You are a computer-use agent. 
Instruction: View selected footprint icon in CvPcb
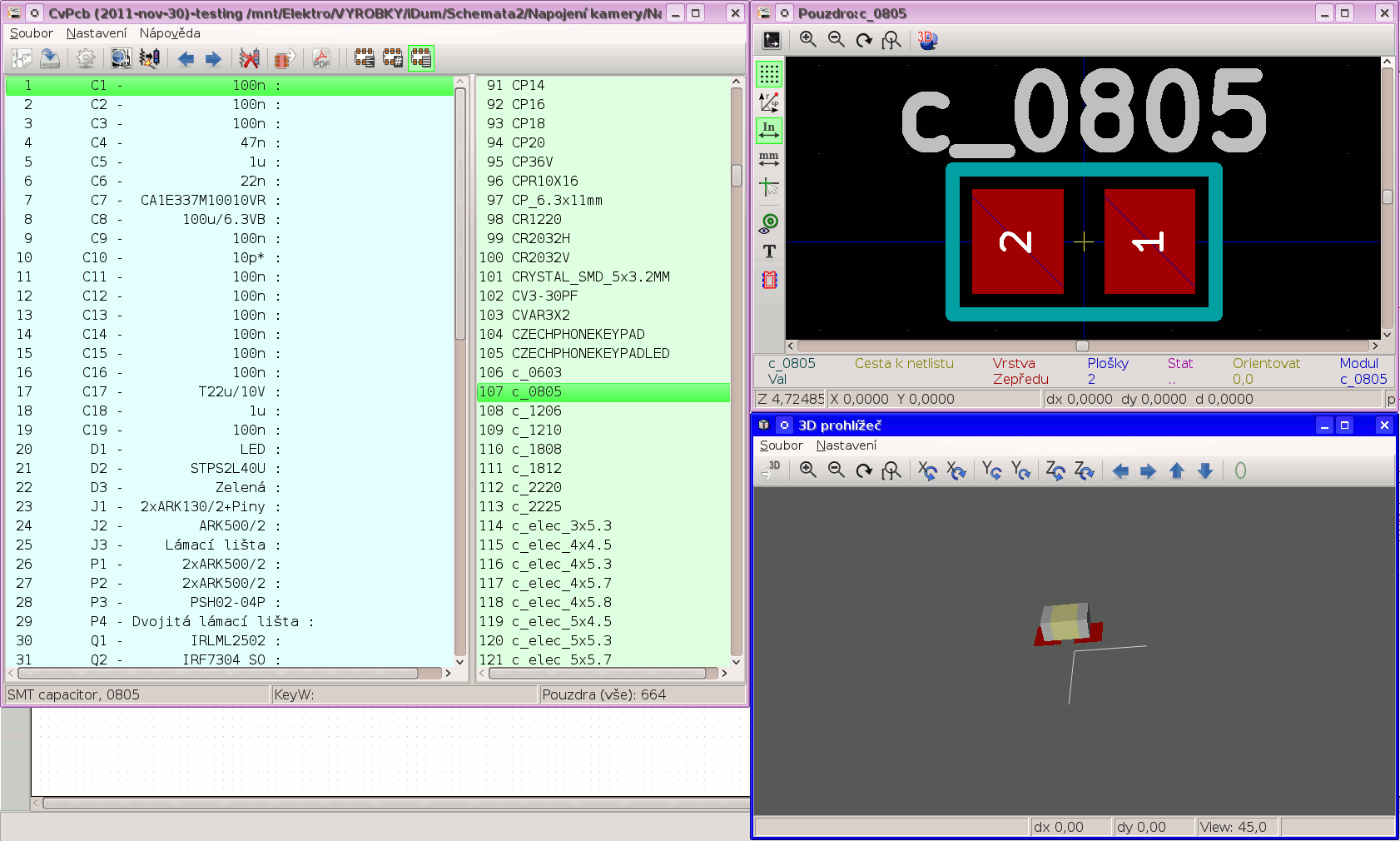click(121, 58)
